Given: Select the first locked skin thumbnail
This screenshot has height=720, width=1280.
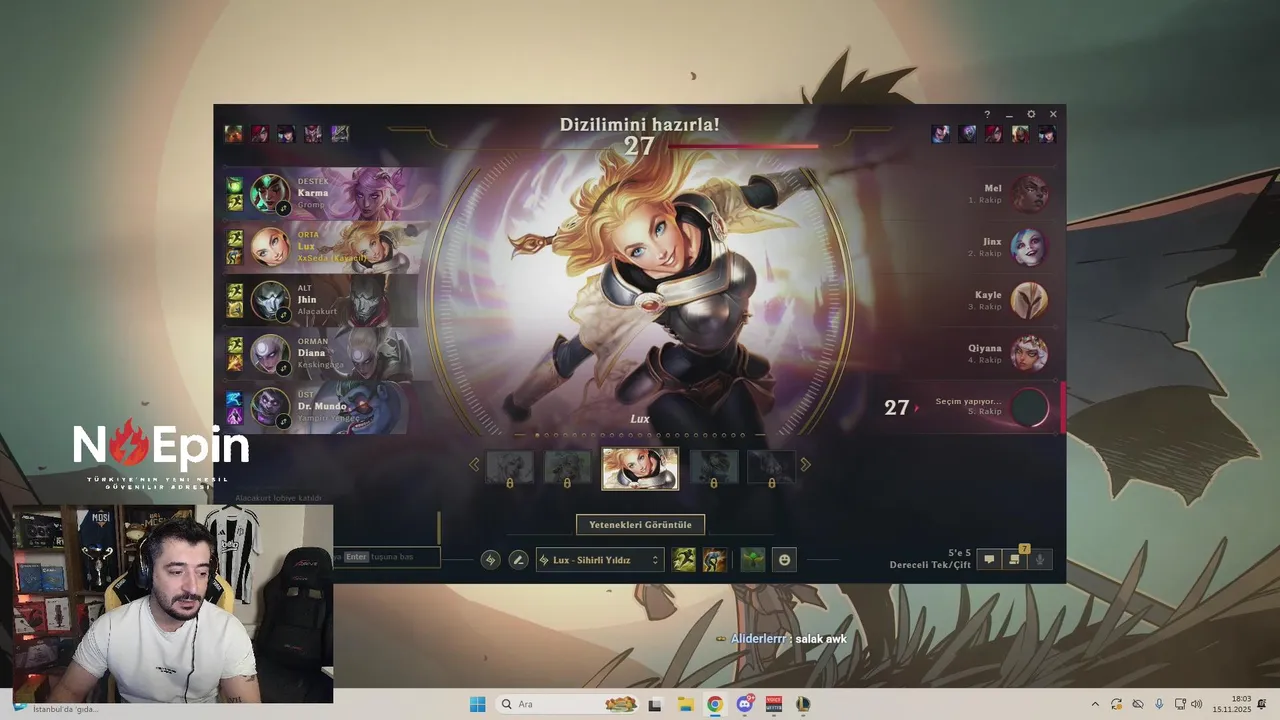Looking at the screenshot, I should click(x=509, y=468).
